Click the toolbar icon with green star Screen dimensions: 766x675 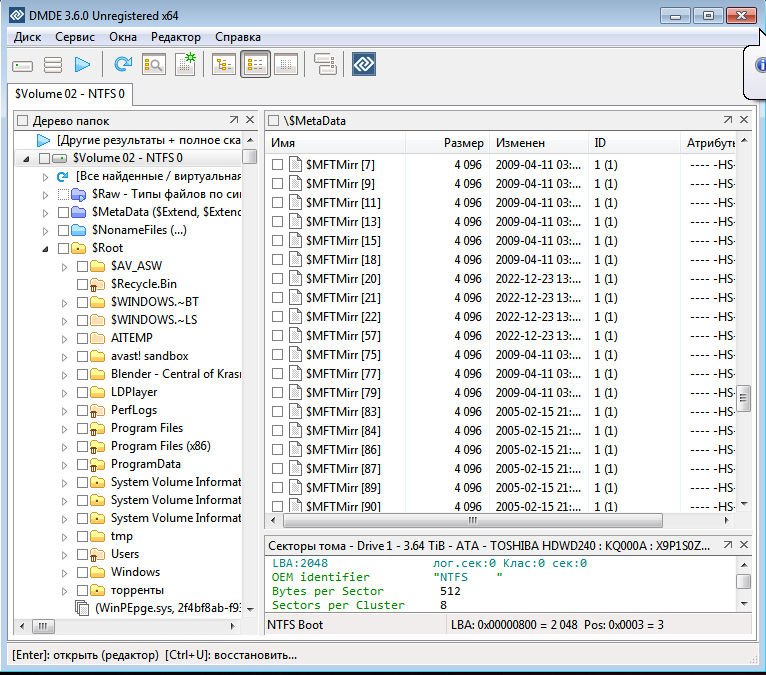point(185,66)
